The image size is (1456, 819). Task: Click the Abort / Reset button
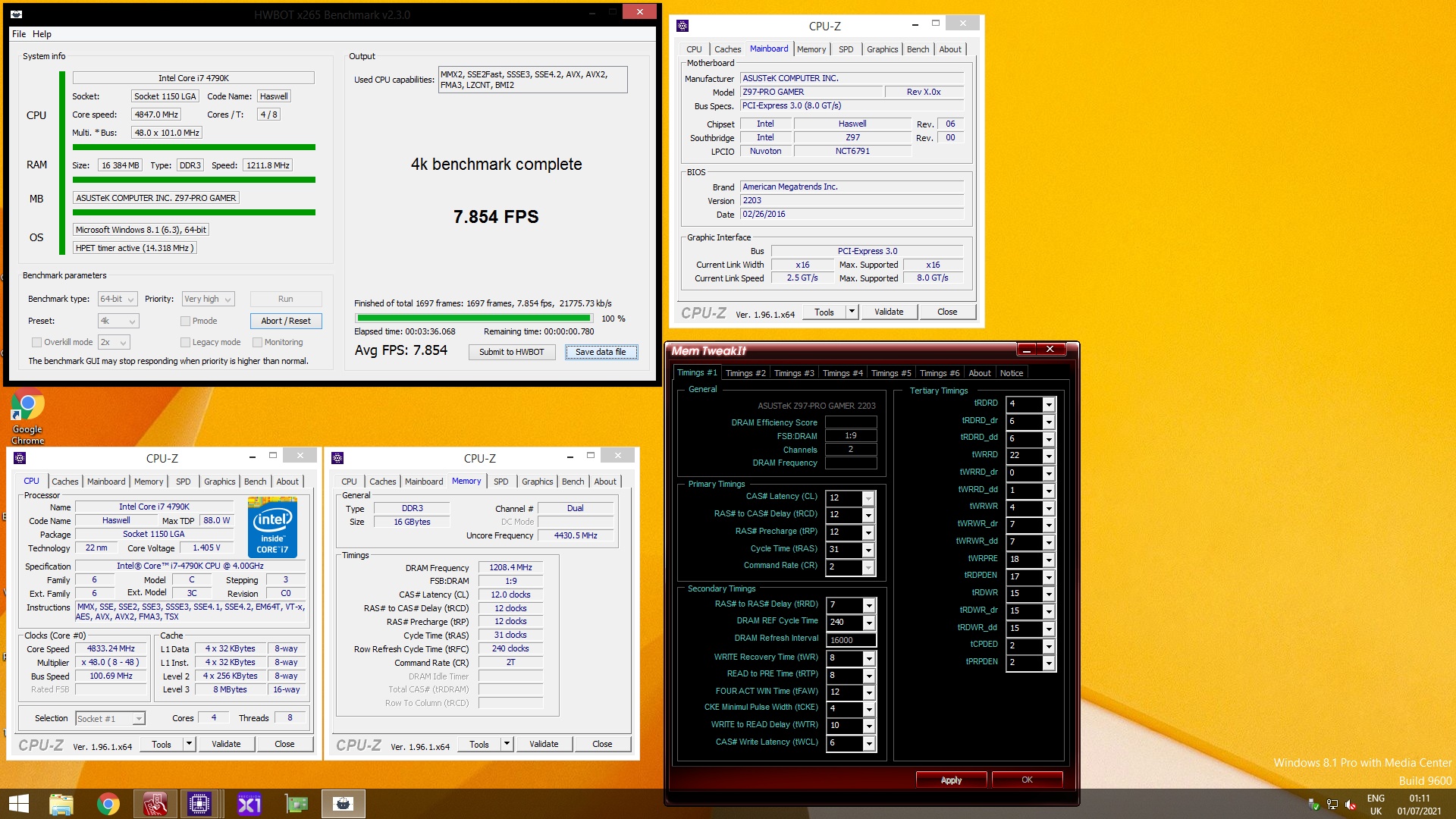[x=286, y=321]
